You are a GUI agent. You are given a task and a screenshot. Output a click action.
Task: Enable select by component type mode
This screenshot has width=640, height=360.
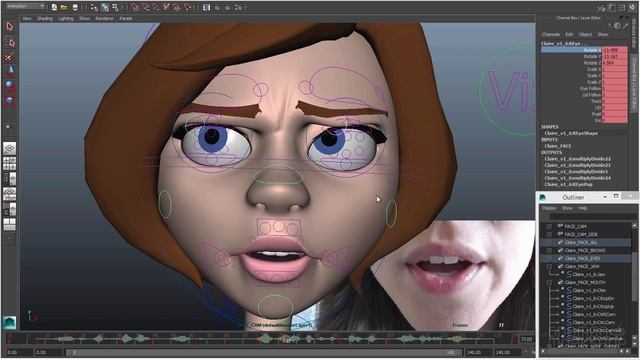coord(116,7)
